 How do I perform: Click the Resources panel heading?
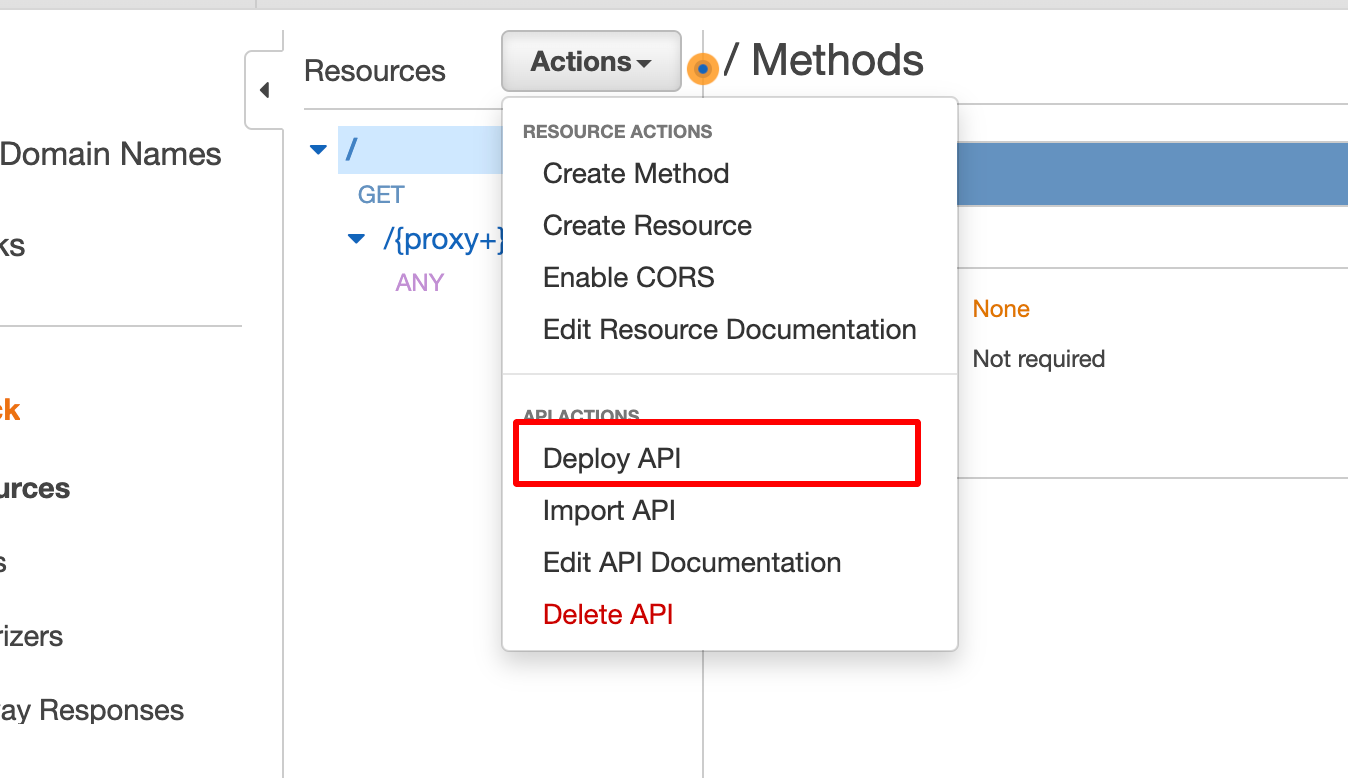click(375, 72)
